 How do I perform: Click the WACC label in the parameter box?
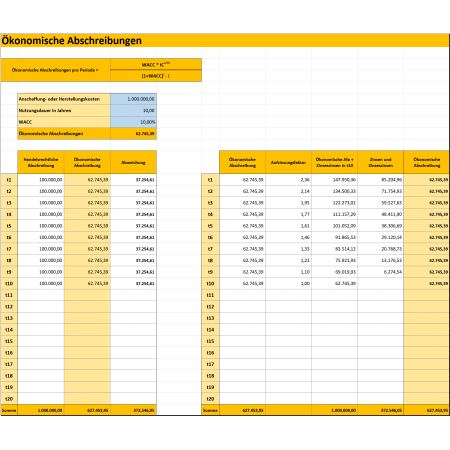click(64, 122)
